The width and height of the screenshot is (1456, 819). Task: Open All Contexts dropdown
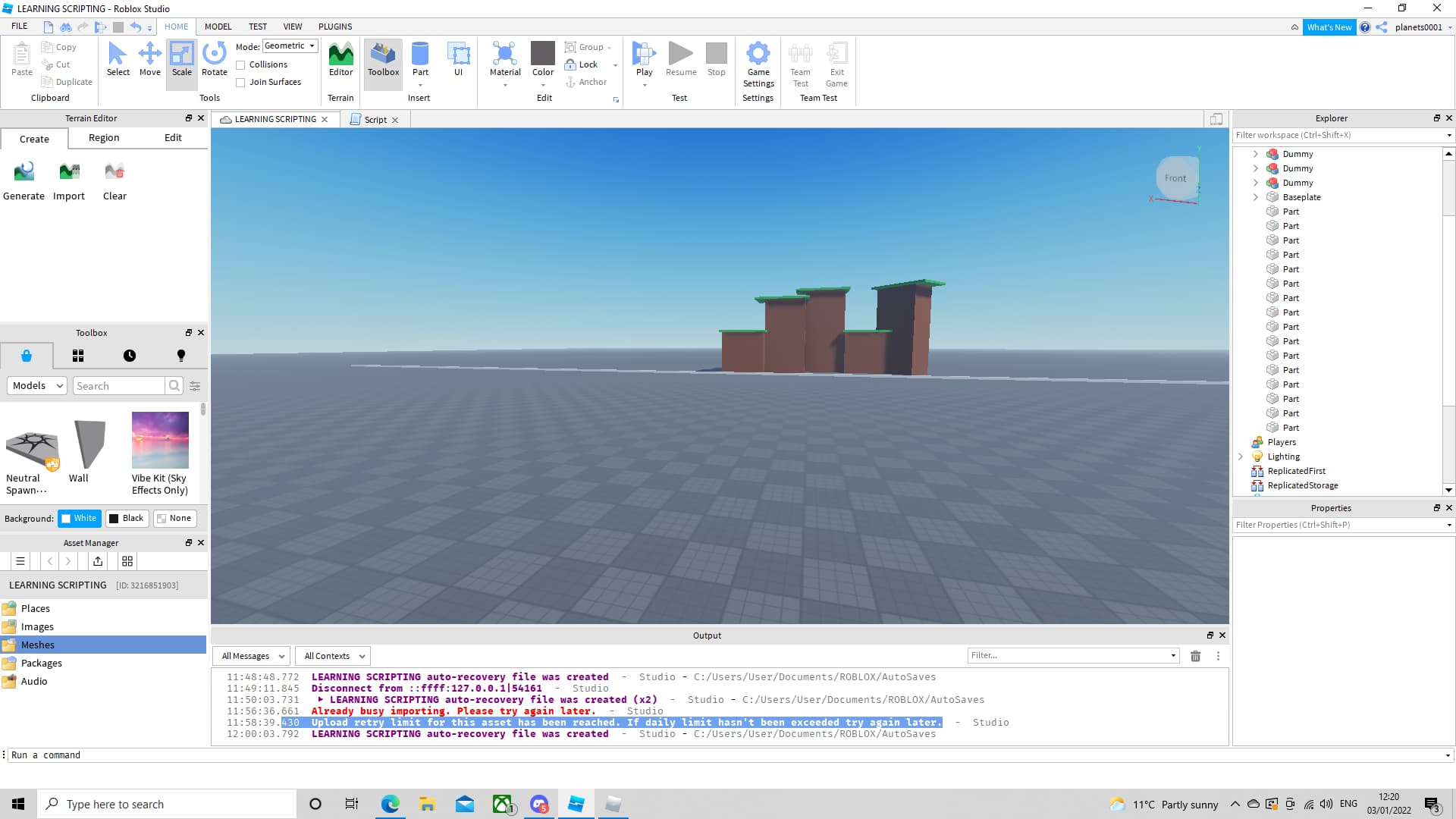(x=334, y=656)
